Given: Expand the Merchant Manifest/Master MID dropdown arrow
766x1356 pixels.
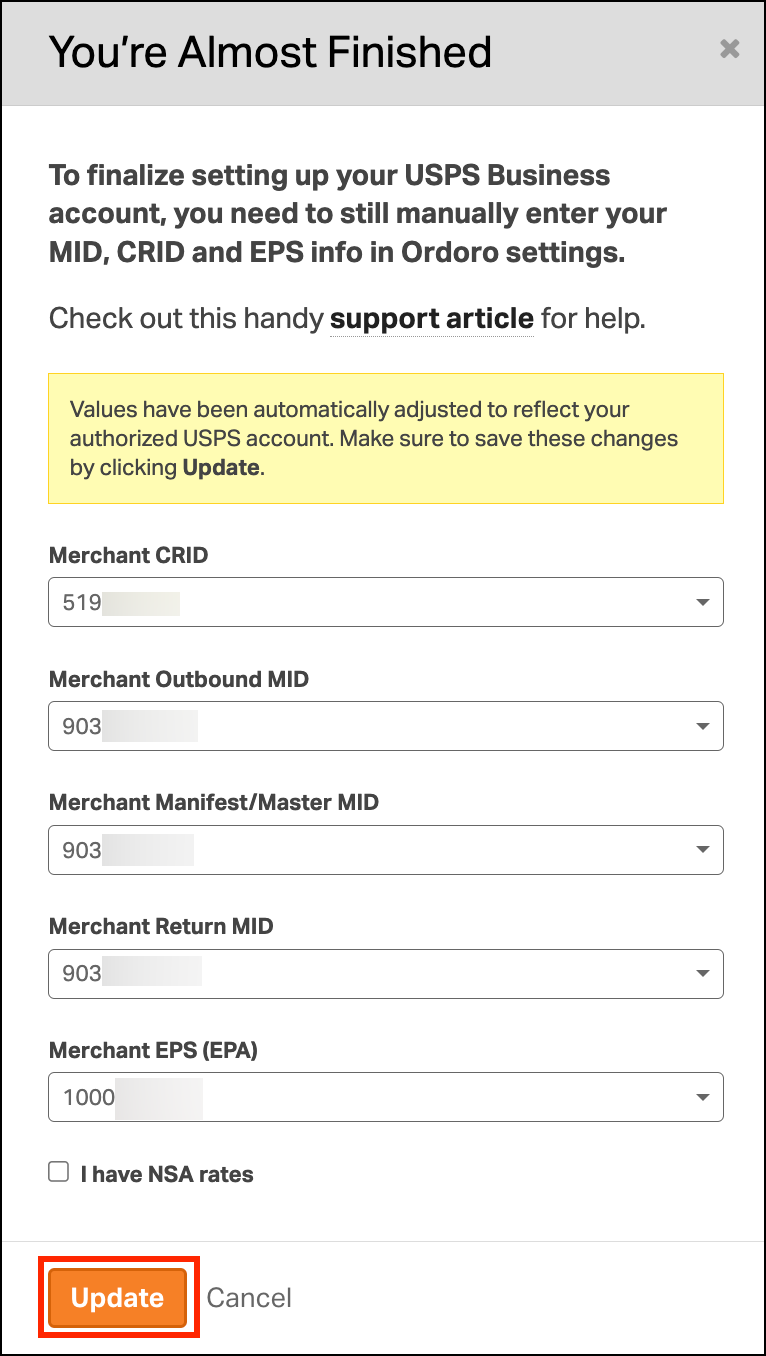Looking at the screenshot, I should (702, 850).
